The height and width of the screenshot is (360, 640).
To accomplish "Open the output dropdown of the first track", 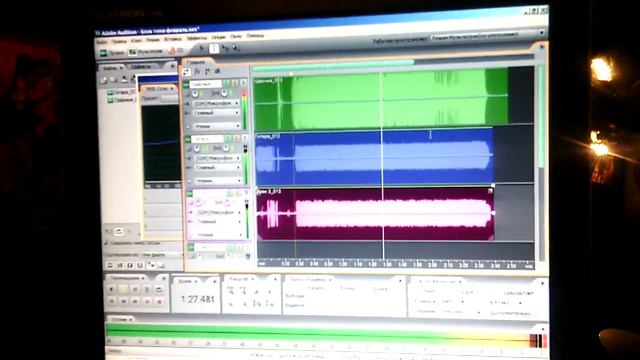I will point(217,113).
